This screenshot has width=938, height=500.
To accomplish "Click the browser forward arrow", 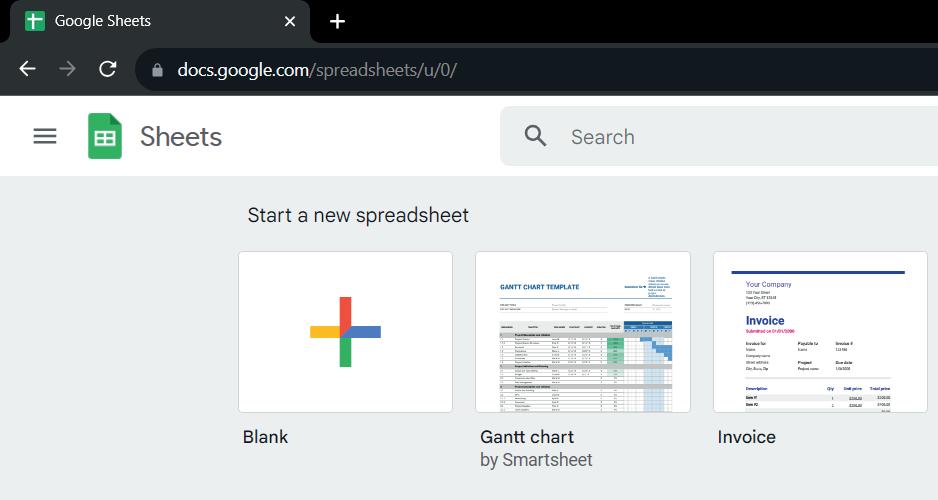I will point(67,69).
